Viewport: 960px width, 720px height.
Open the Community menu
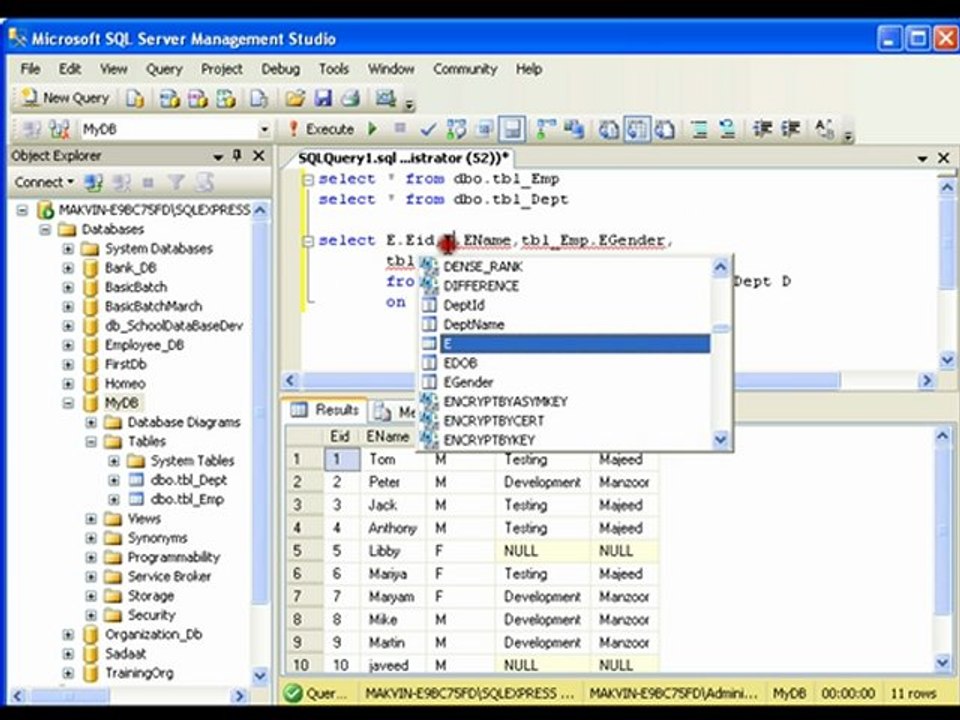pyautogui.click(x=465, y=69)
